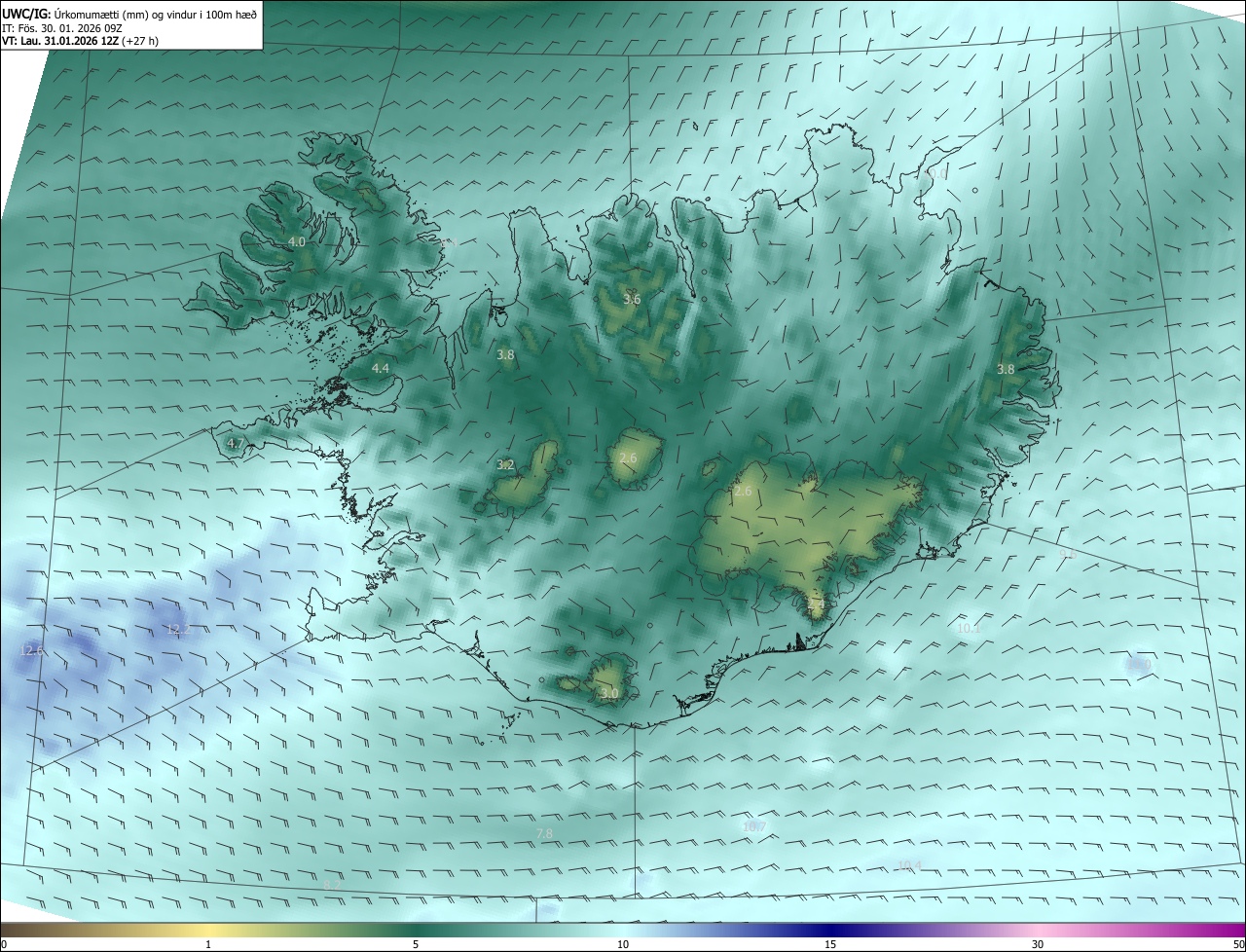Click the 3.6 value in north Iceland
1246x952 pixels.
click(x=632, y=299)
